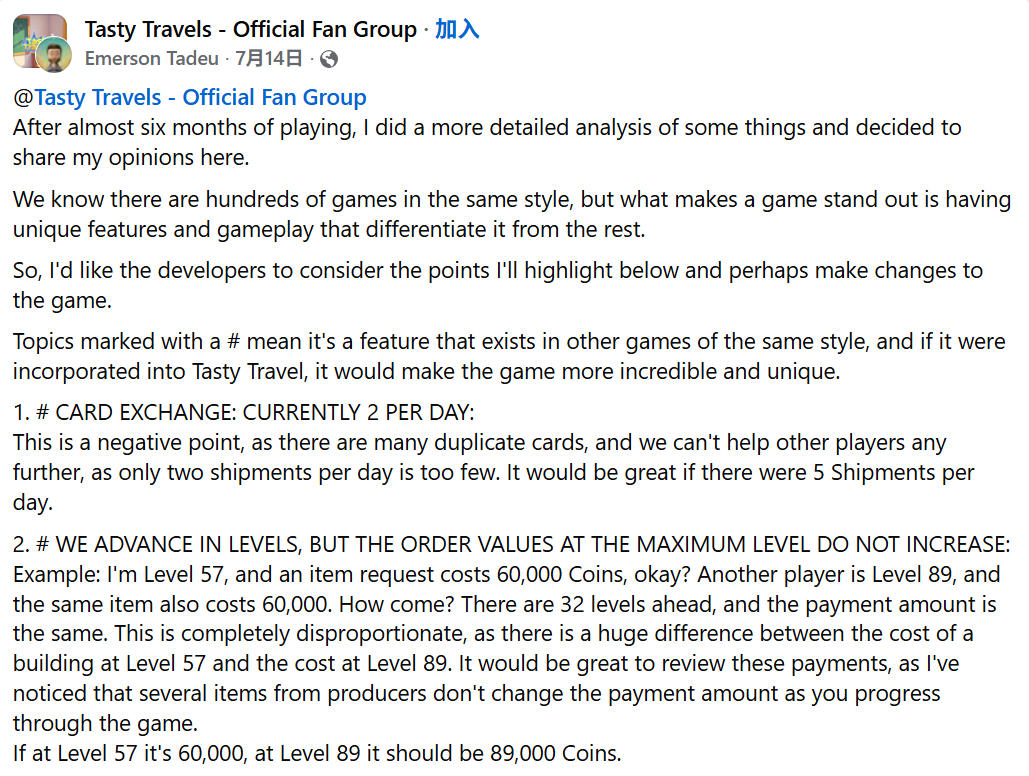The image size is (1029, 776).
Task: Click the globe public audience icon
Action: pyautogui.click(x=328, y=59)
